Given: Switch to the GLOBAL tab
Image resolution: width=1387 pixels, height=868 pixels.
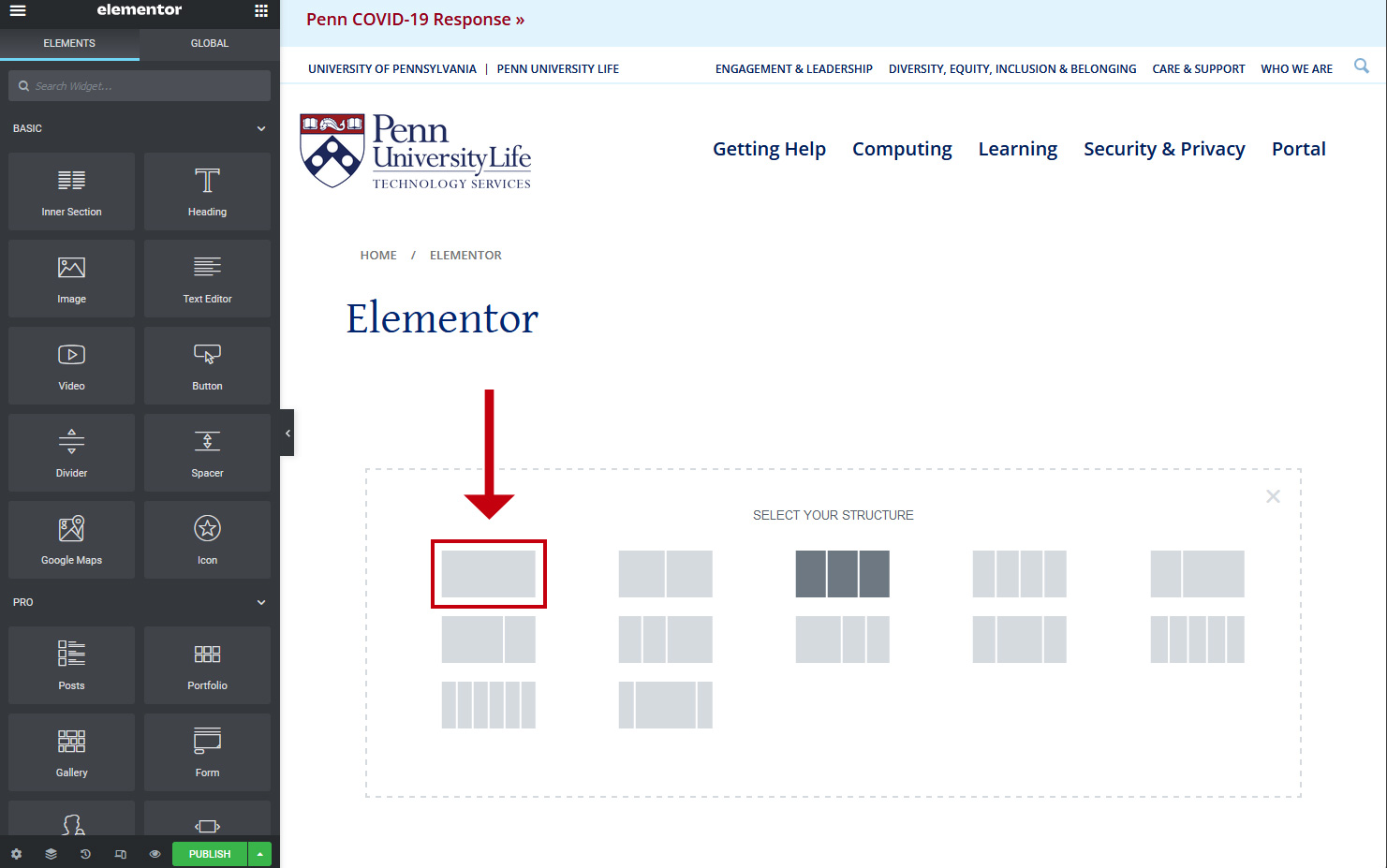Looking at the screenshot, I should pyautogui.click(x=210, y=43).
